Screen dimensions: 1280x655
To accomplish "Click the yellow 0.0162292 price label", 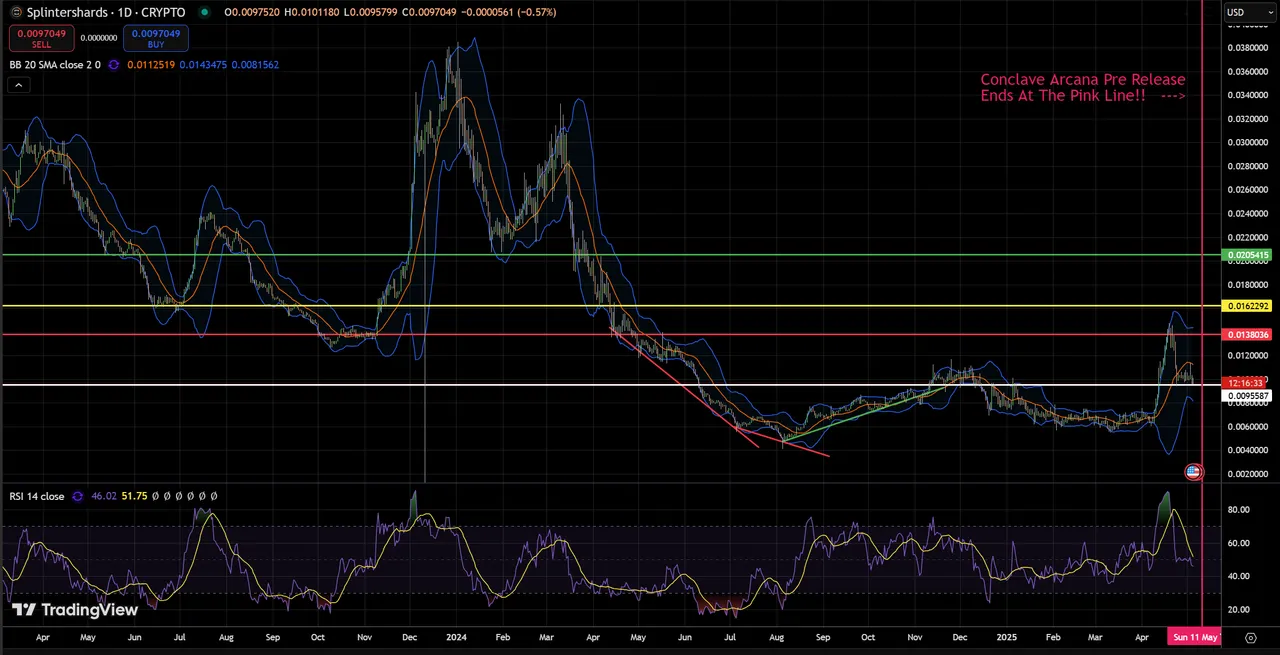I will [x=1248, y=305].
